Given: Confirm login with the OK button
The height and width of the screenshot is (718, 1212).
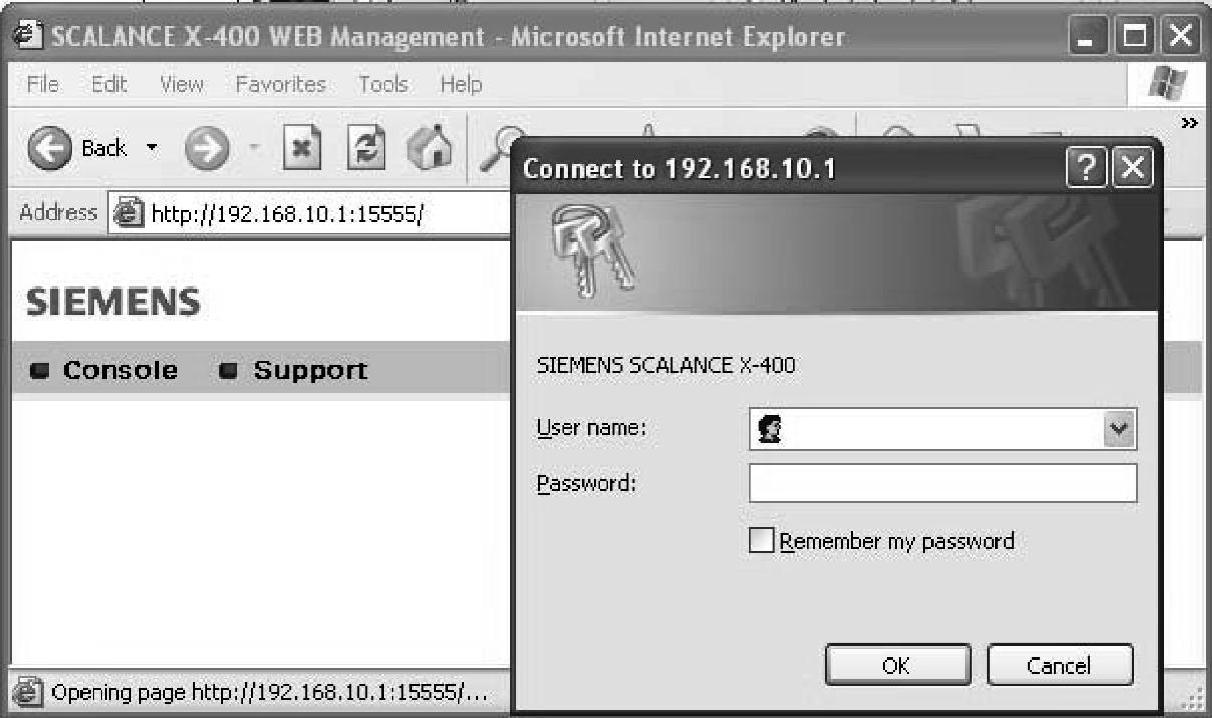Looking at the screenshot, I should [897, 665].
